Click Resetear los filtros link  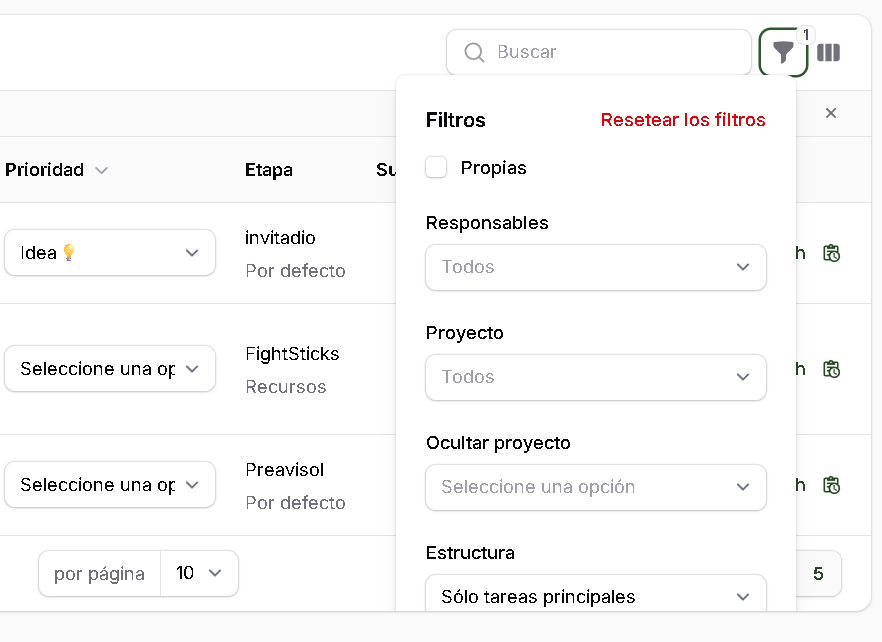[x=683, y=120]
